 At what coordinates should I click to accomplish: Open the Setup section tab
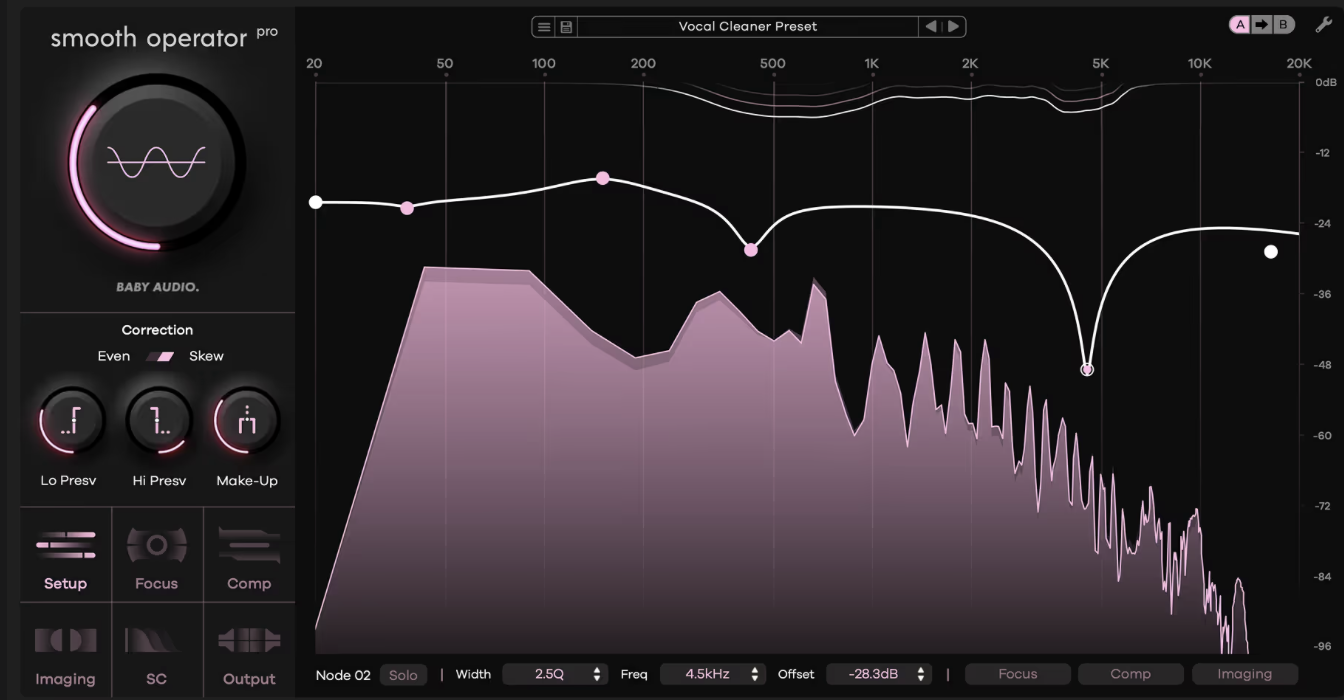[x=66, y=555]
